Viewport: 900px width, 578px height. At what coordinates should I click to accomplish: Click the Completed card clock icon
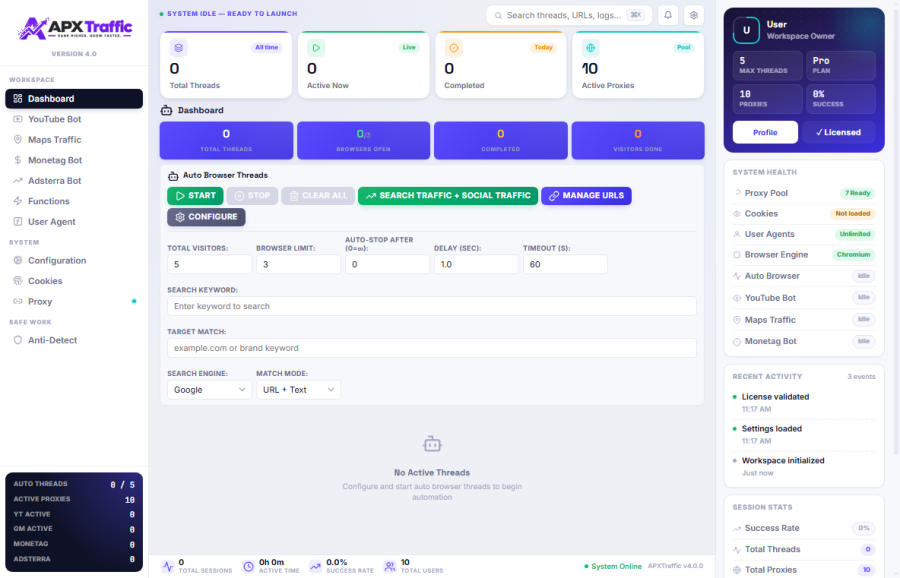tap(453, 48)
